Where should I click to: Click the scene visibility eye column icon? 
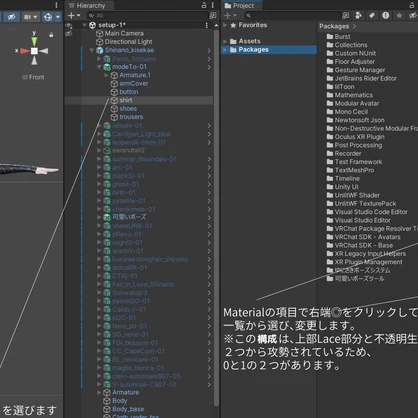(x=69, y=26)
